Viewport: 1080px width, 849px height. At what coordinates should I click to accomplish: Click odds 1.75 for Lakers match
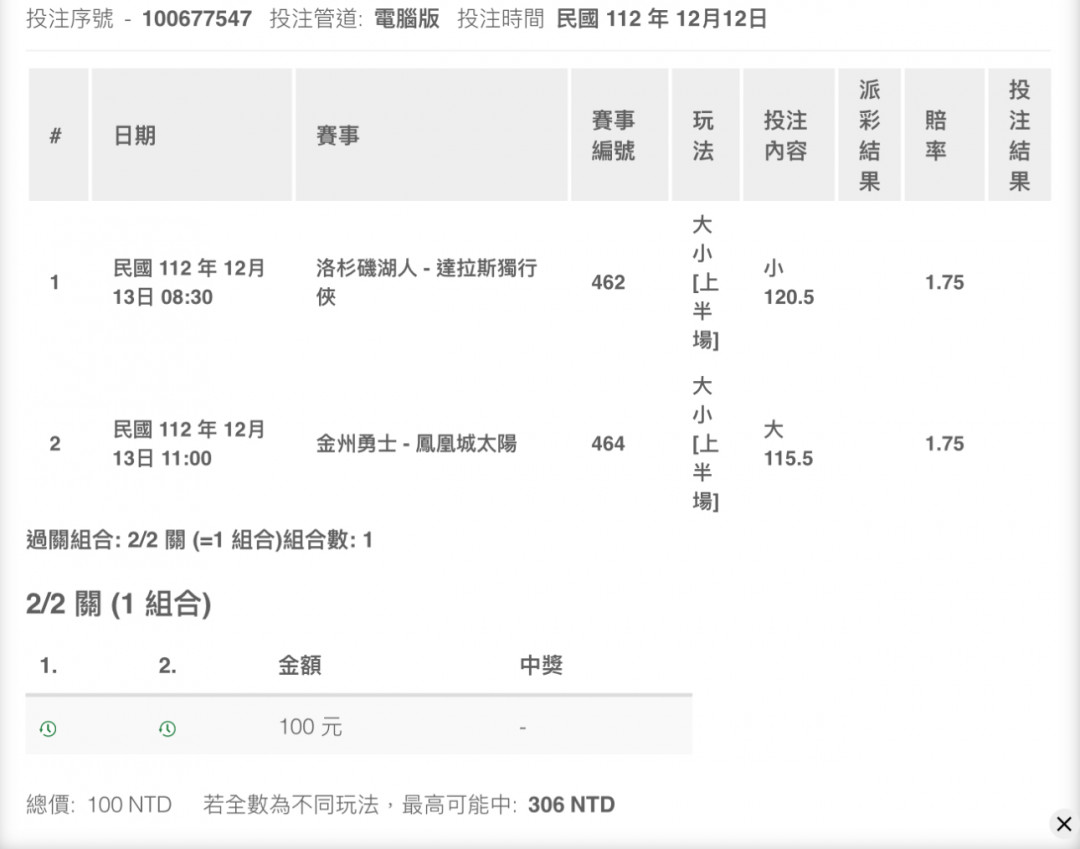click(x=944, y=282)
